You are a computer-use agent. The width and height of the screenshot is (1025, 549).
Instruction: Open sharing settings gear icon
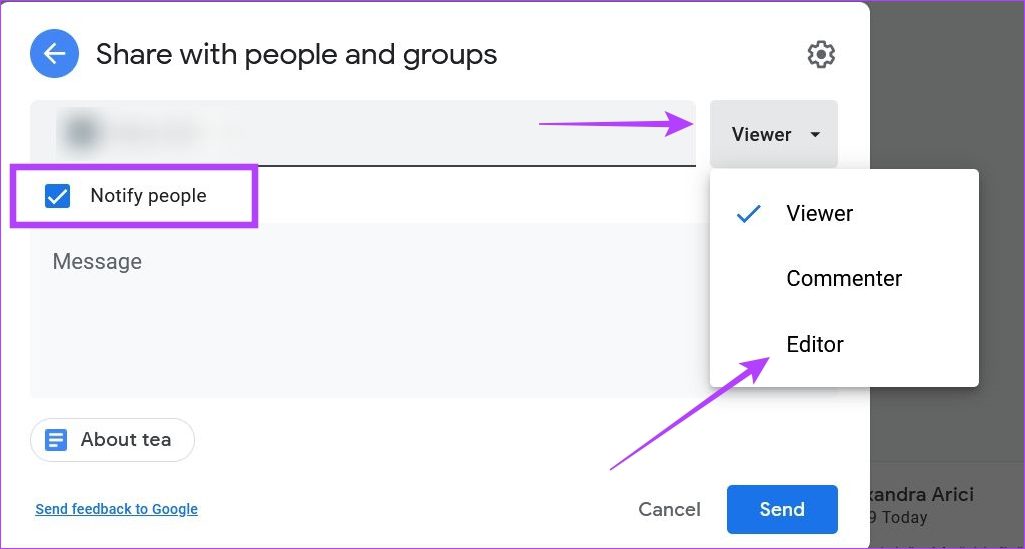click(821, 55)
